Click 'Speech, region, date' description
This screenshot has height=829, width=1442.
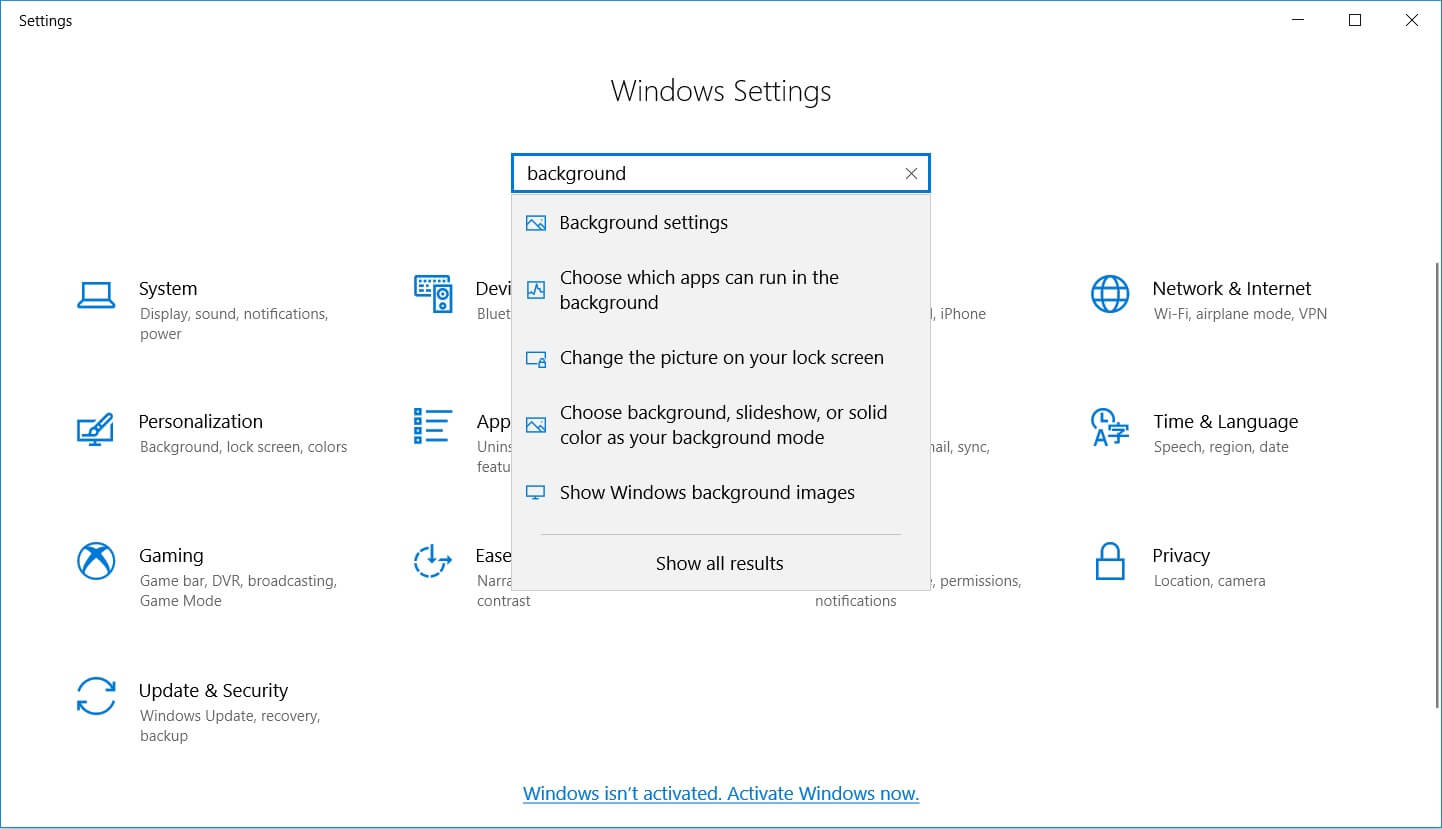click(1221, 447)
